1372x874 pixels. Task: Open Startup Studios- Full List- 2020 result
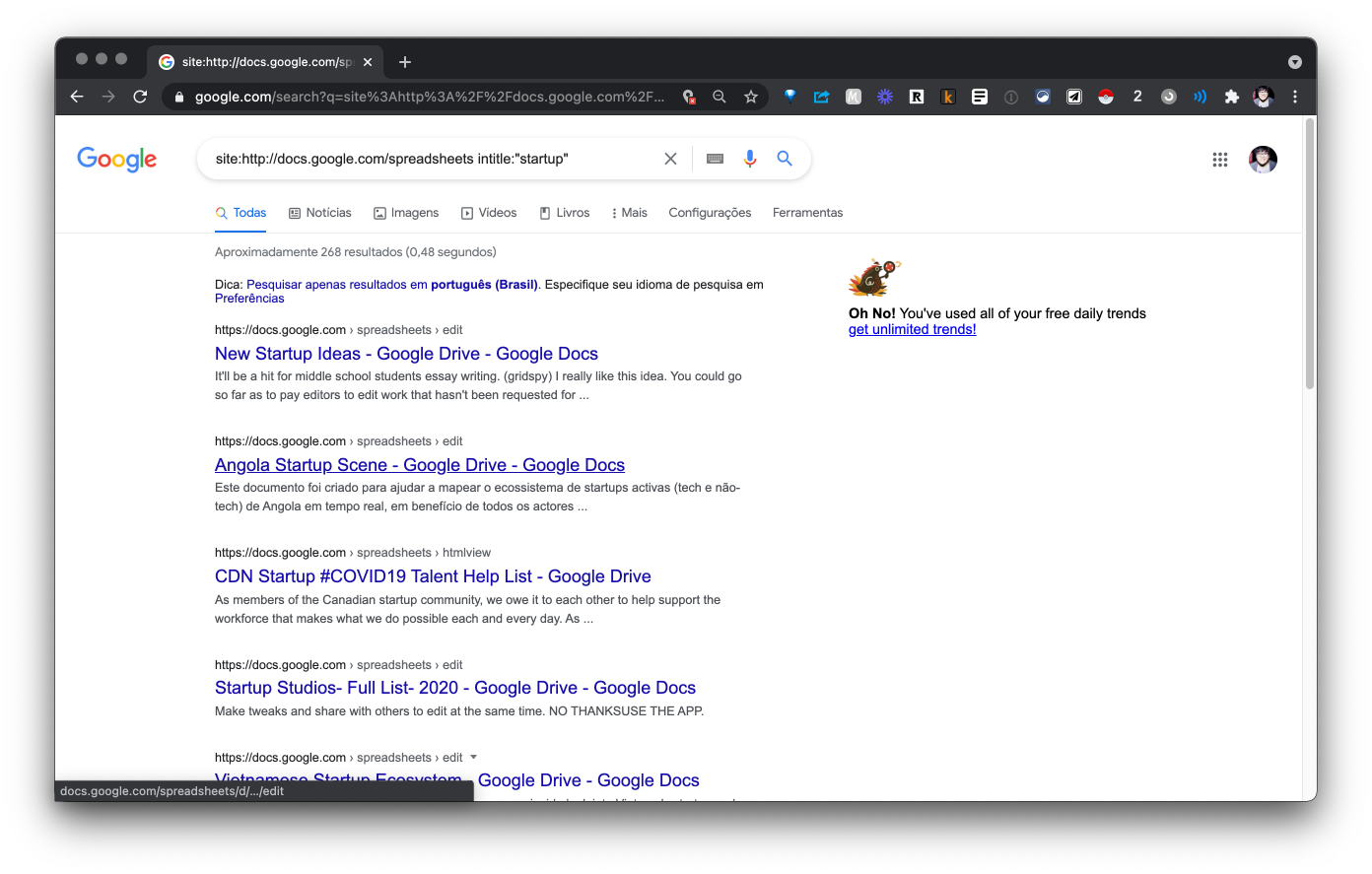455,688
